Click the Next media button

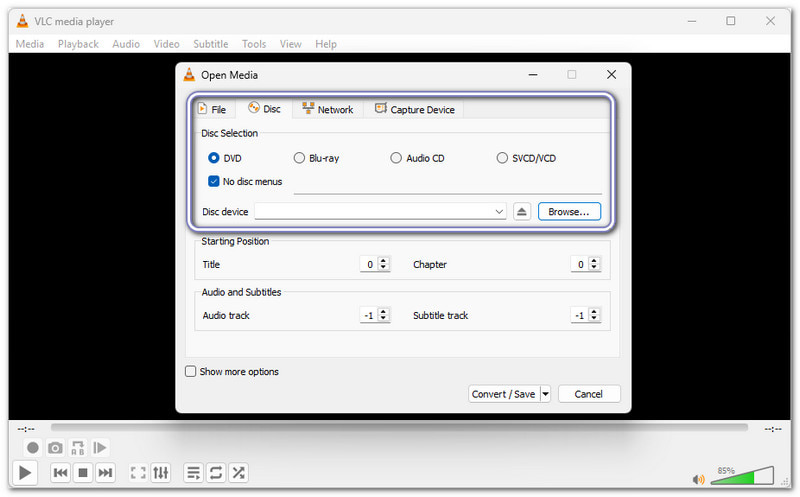tap(105, 473)
